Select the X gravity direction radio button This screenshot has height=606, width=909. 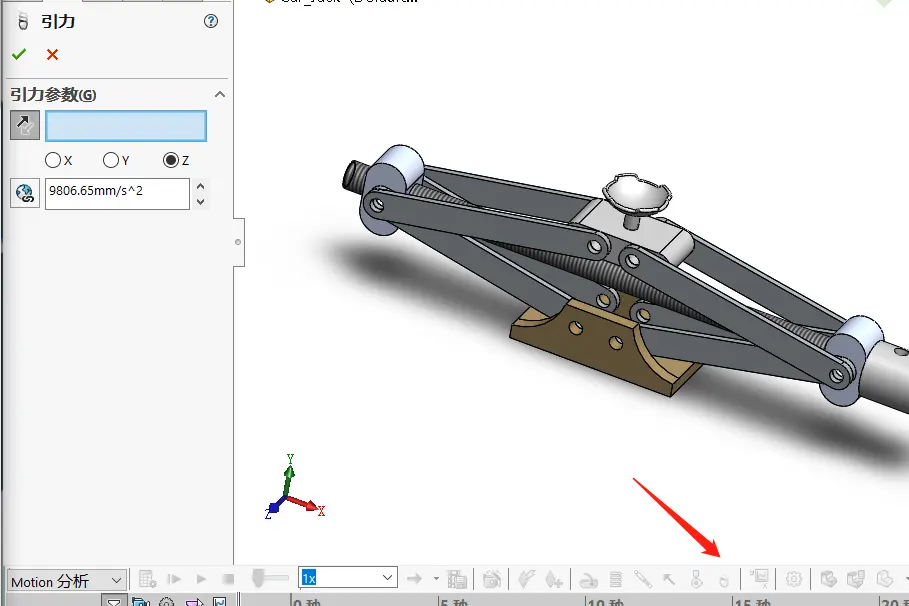53,160
